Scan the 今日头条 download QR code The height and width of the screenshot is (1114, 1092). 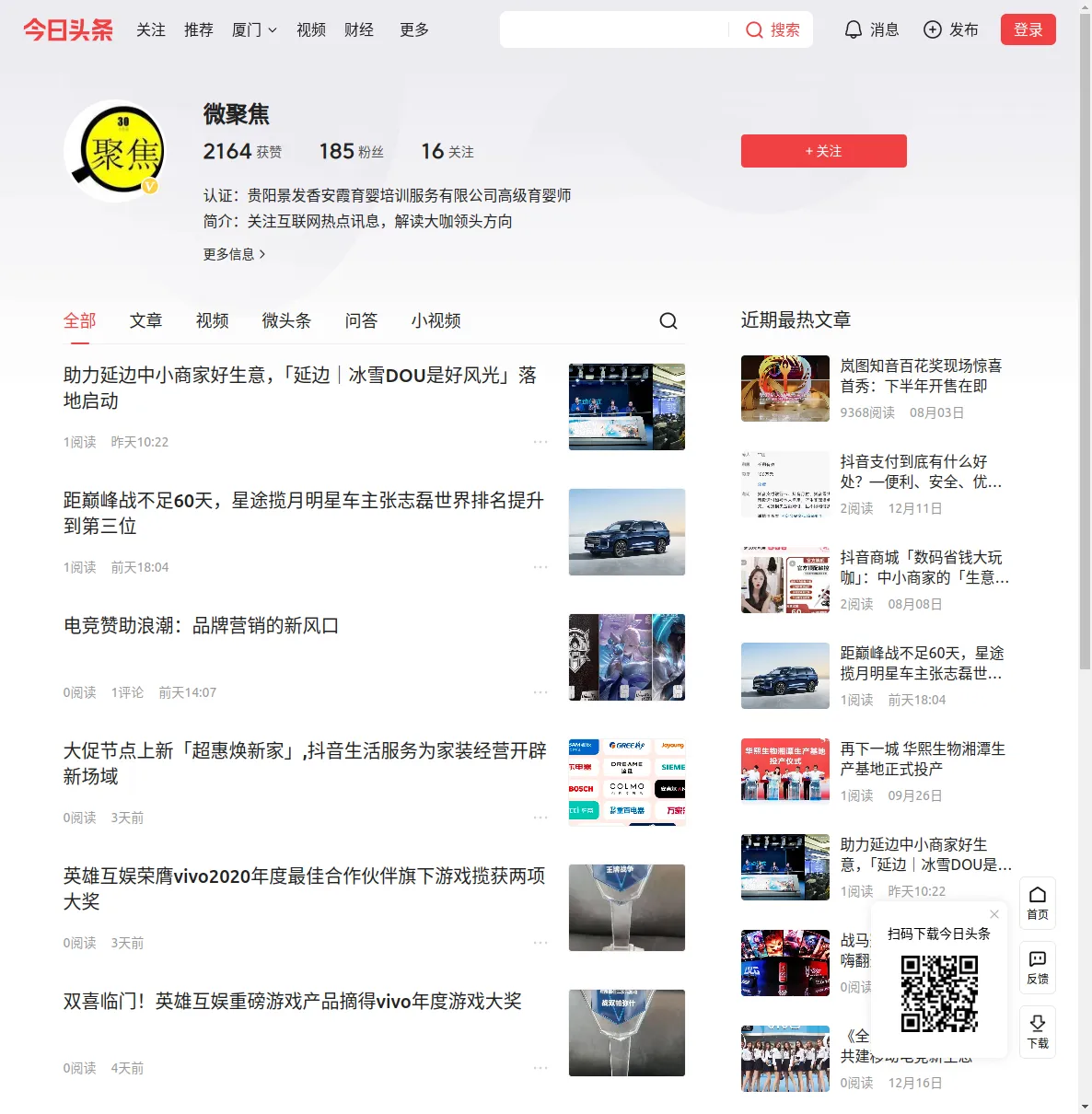click(939, 993)
